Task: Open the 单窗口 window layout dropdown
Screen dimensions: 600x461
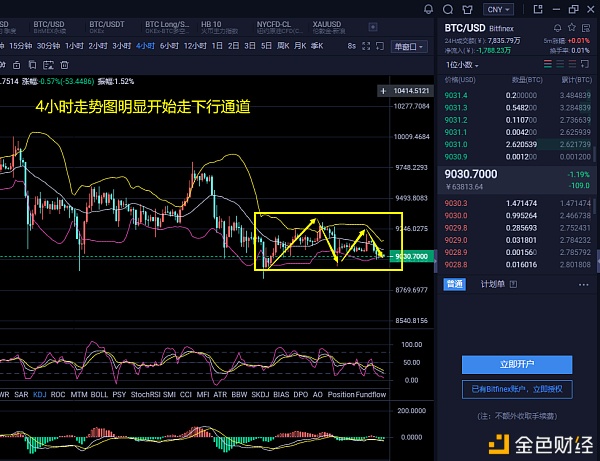Action: 409,47
